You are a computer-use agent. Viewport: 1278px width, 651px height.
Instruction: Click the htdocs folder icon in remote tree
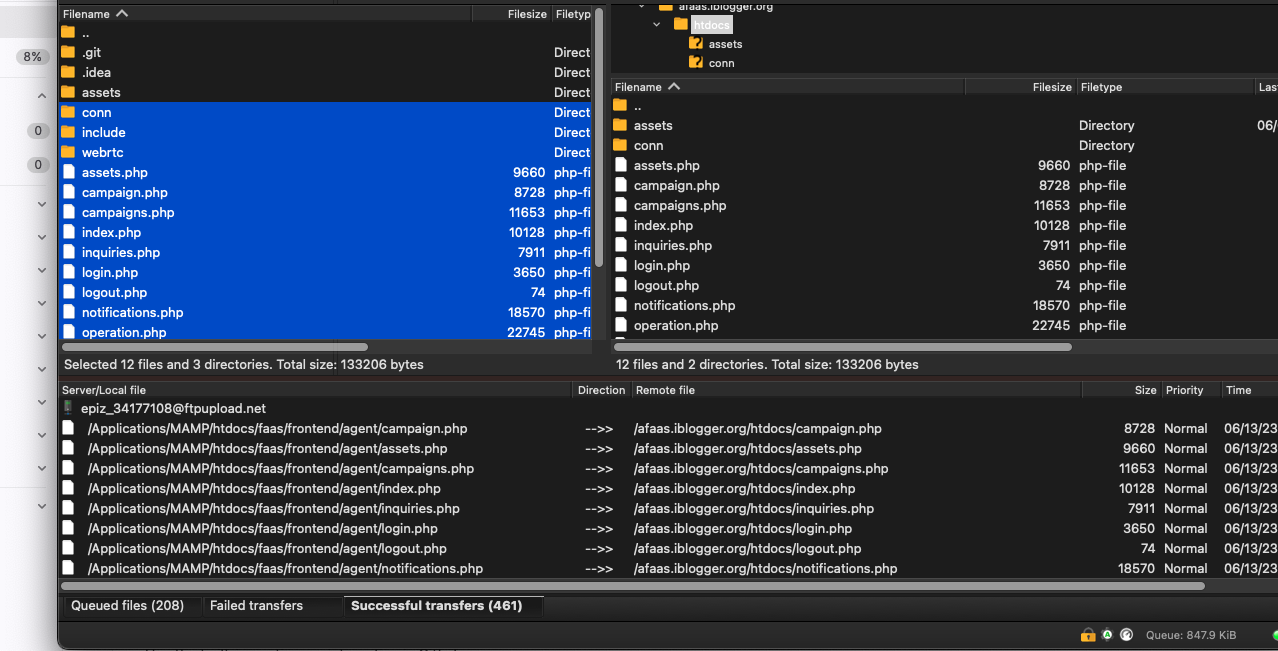click(680, 24)
